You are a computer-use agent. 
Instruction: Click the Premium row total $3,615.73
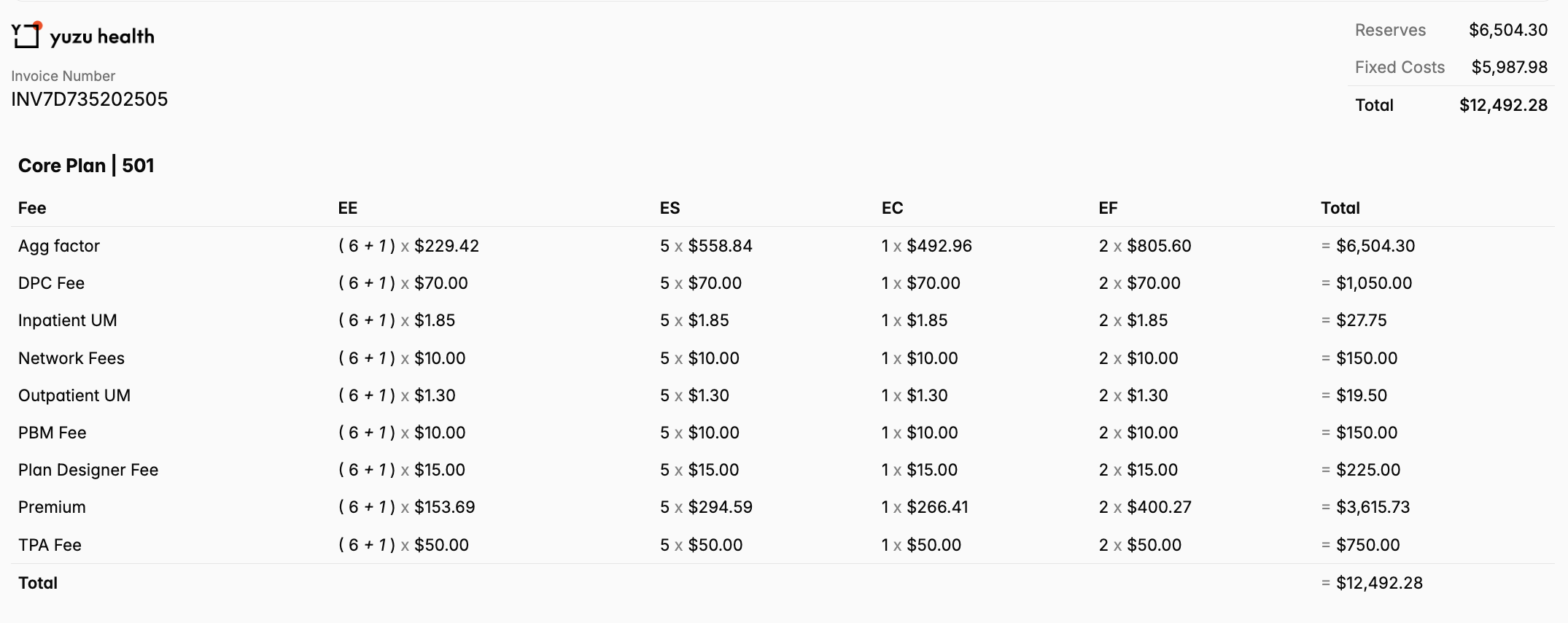1373,507
